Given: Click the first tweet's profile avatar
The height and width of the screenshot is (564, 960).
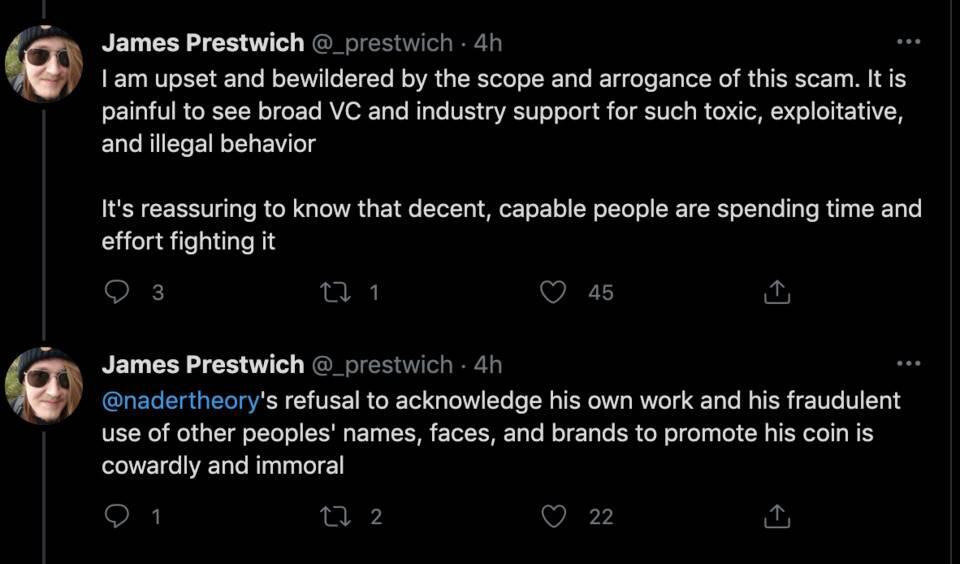Looking at the screenshot, I should 43,64.
